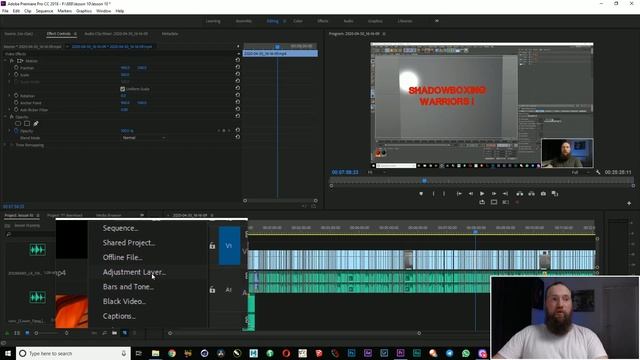Toggle the A1 track lock
The height and width of the screenshot is (360, 640).
pyautogui.click(x=212, y=289)
